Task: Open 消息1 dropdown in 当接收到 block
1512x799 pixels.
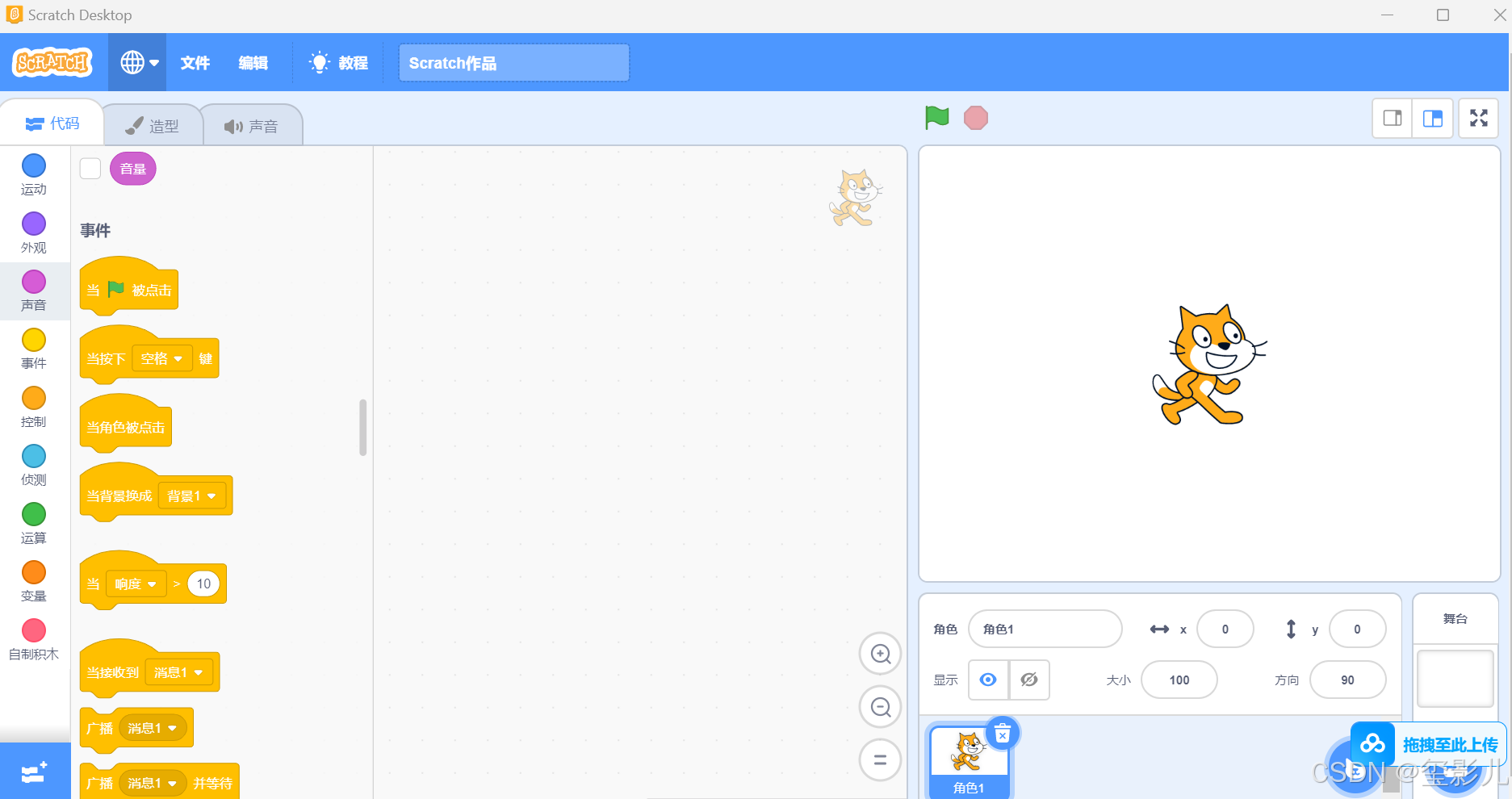Action: point(178,672)
